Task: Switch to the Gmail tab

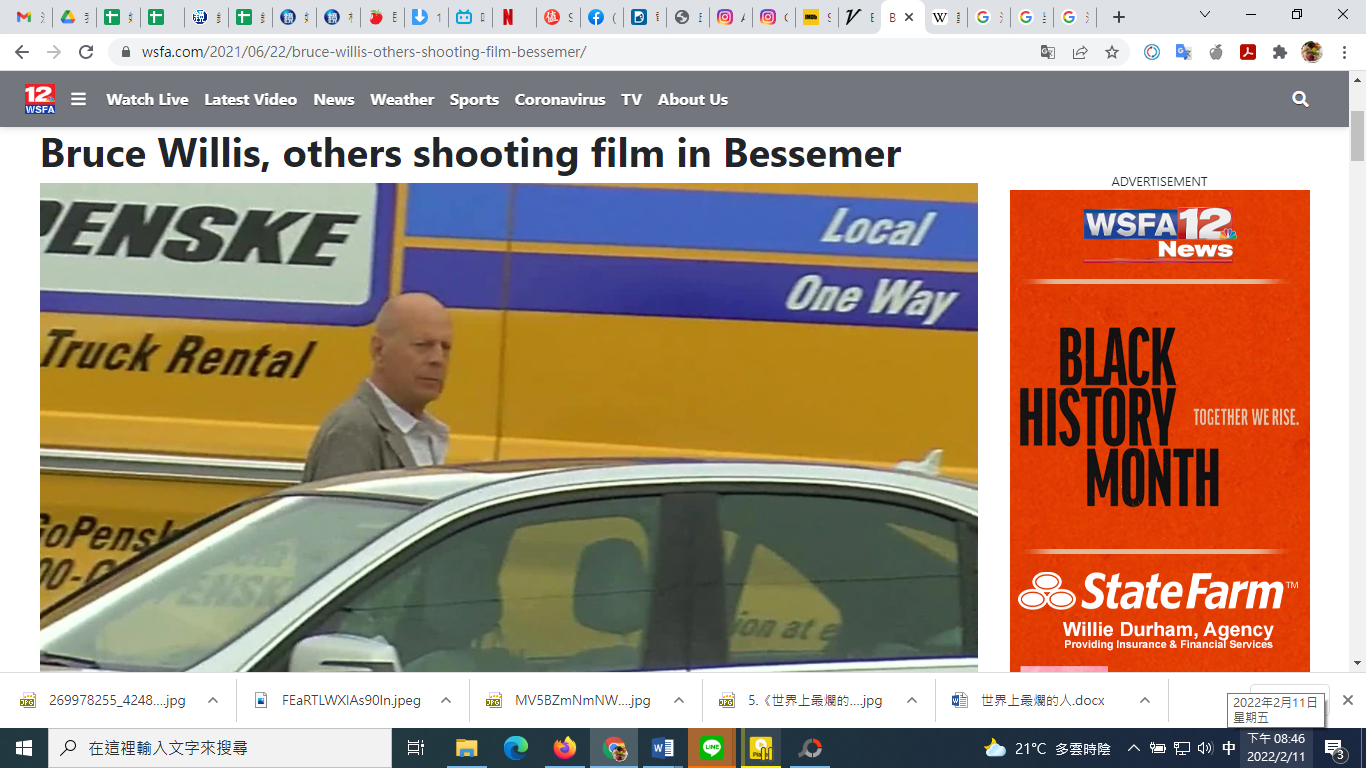Action: point(28,17)
